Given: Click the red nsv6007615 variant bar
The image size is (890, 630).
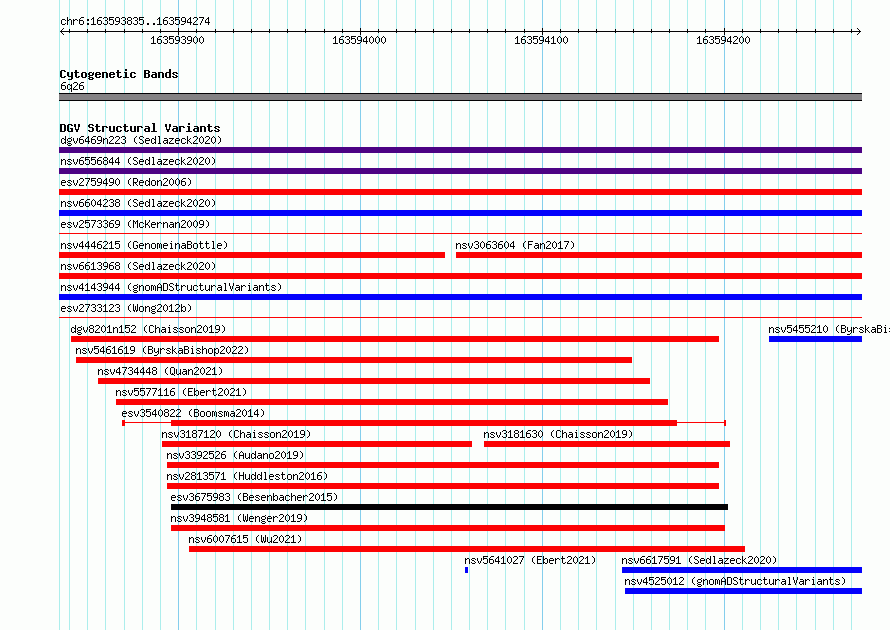Looking at the screenshot, I should tap(467, 549).
